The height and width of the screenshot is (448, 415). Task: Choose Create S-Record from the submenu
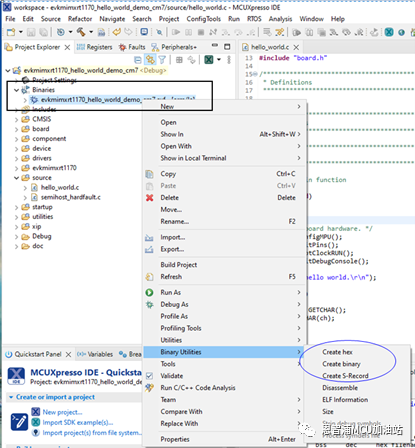tap(345, 376)
